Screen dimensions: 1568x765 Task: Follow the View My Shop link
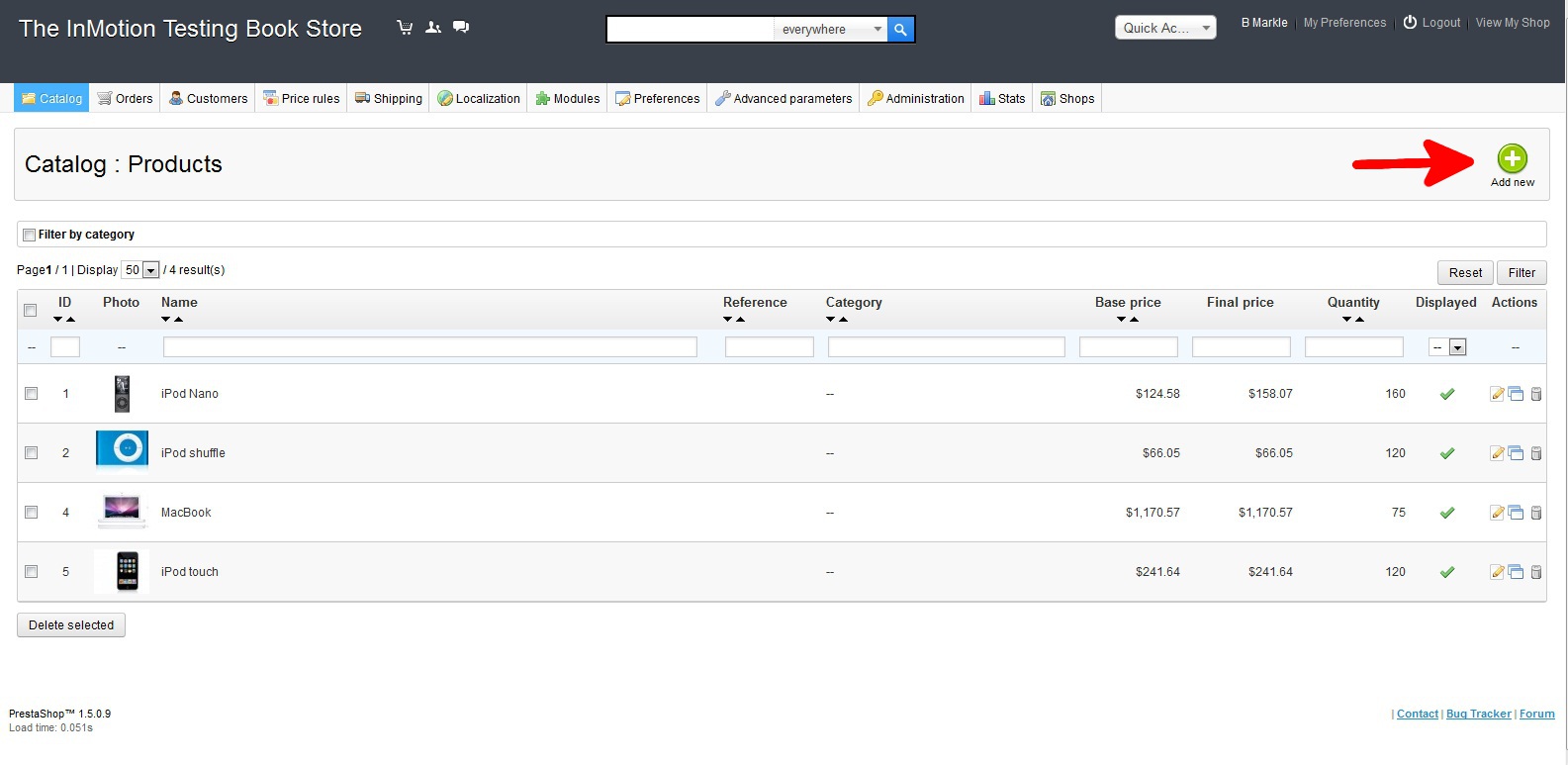(1513, 23)
